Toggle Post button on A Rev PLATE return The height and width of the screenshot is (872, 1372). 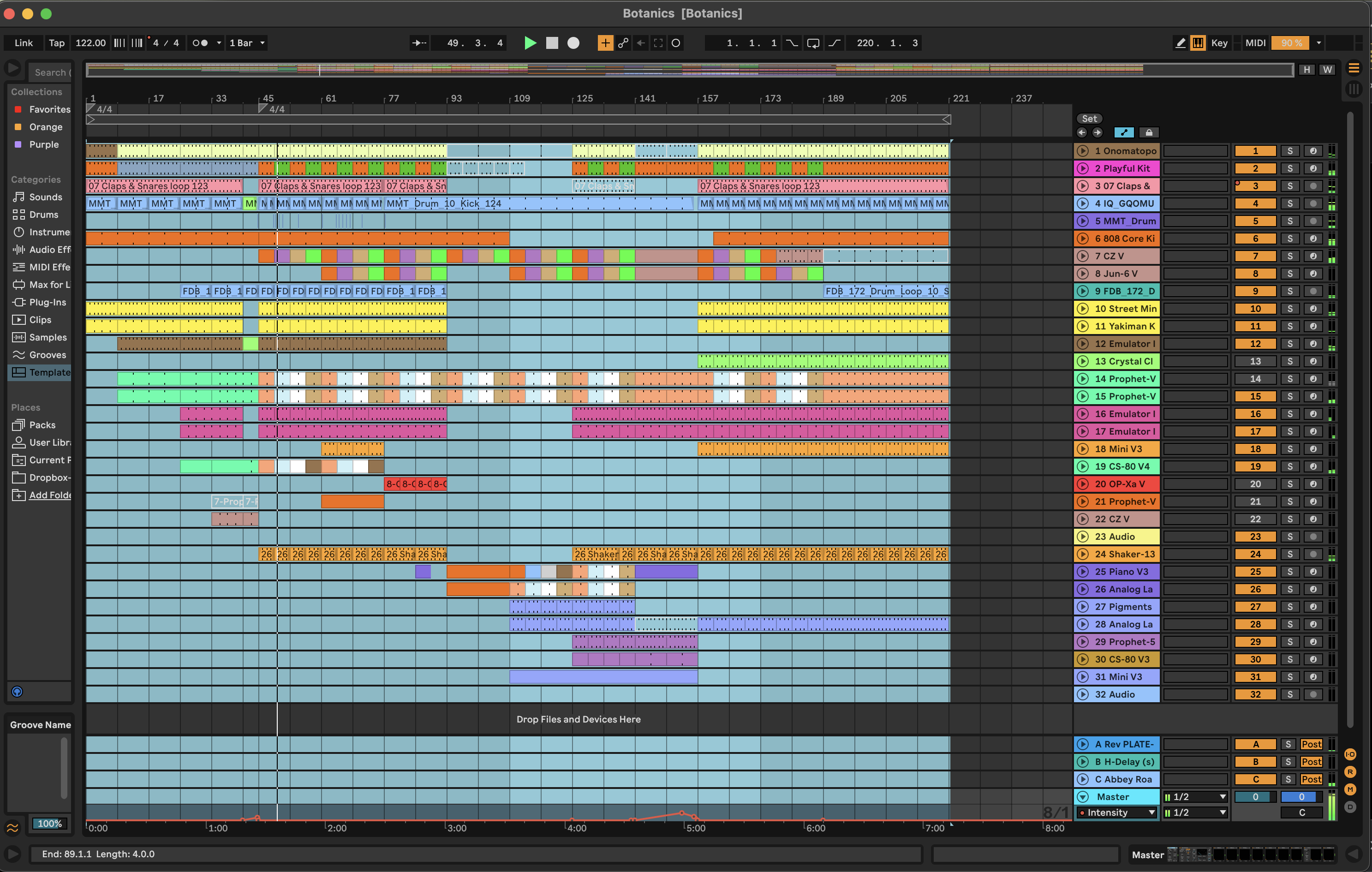[1311, 744]
